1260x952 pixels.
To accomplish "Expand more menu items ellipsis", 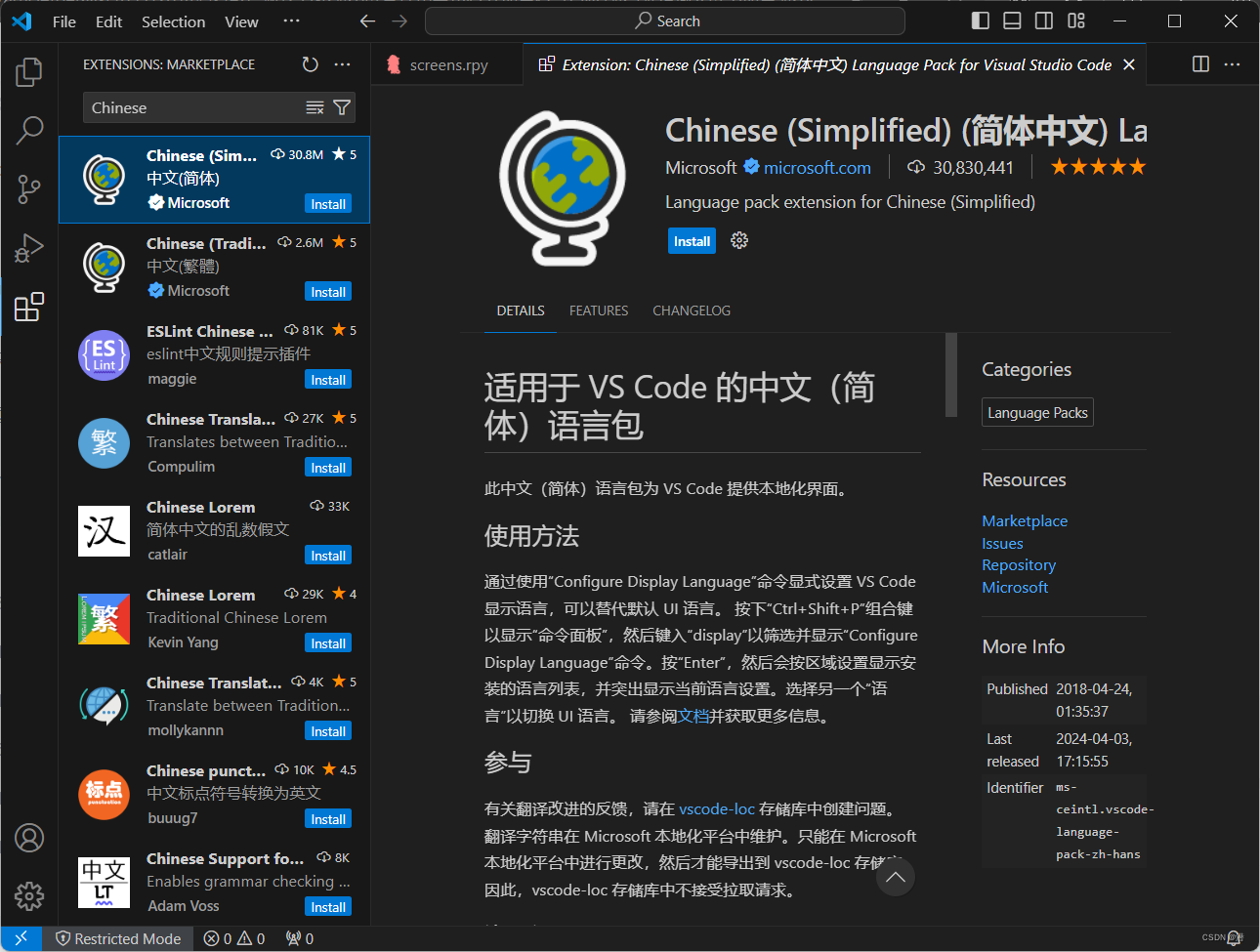I will [x=291, y=21].
